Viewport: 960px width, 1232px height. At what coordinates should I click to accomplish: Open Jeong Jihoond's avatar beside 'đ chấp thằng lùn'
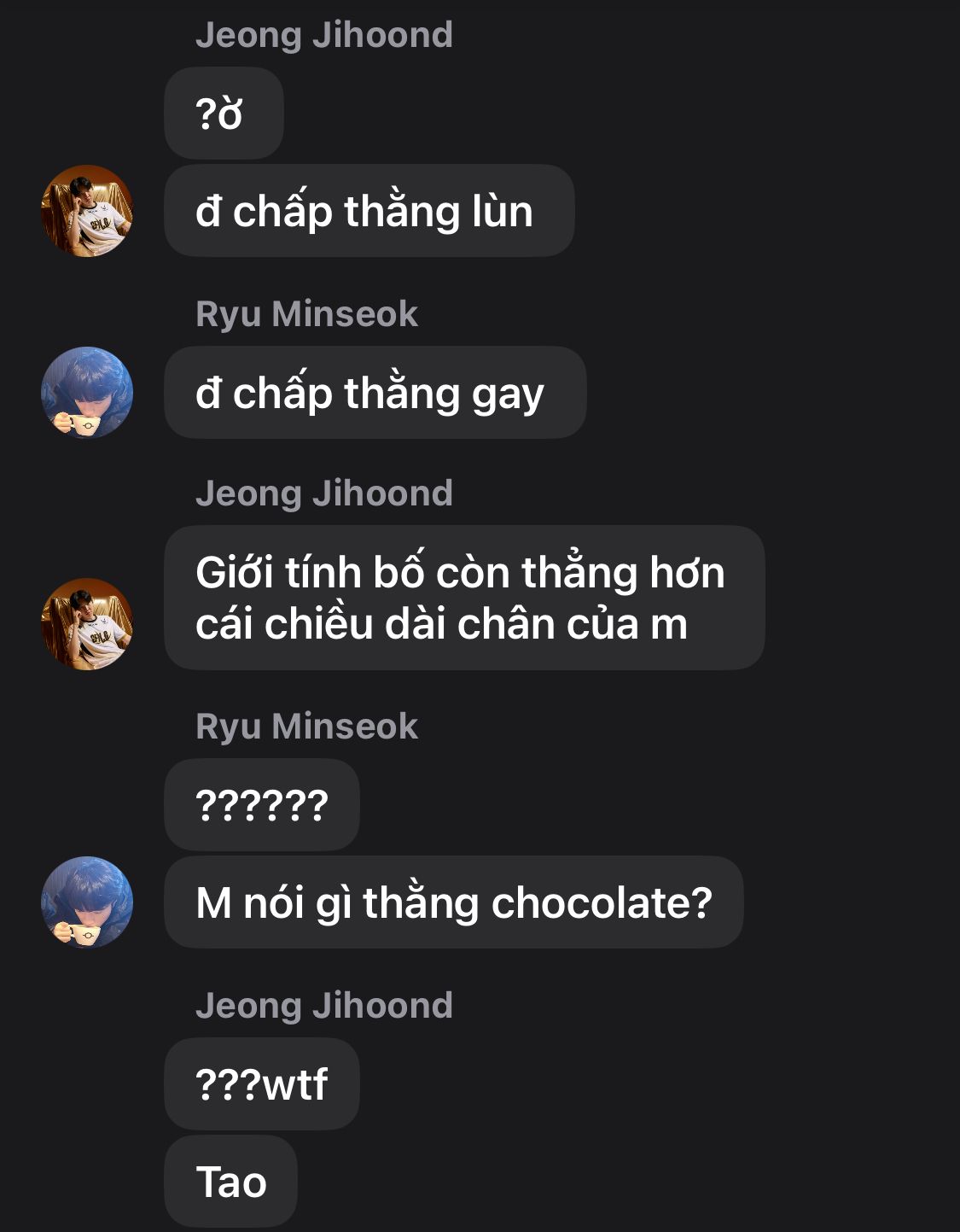(87, 211)
